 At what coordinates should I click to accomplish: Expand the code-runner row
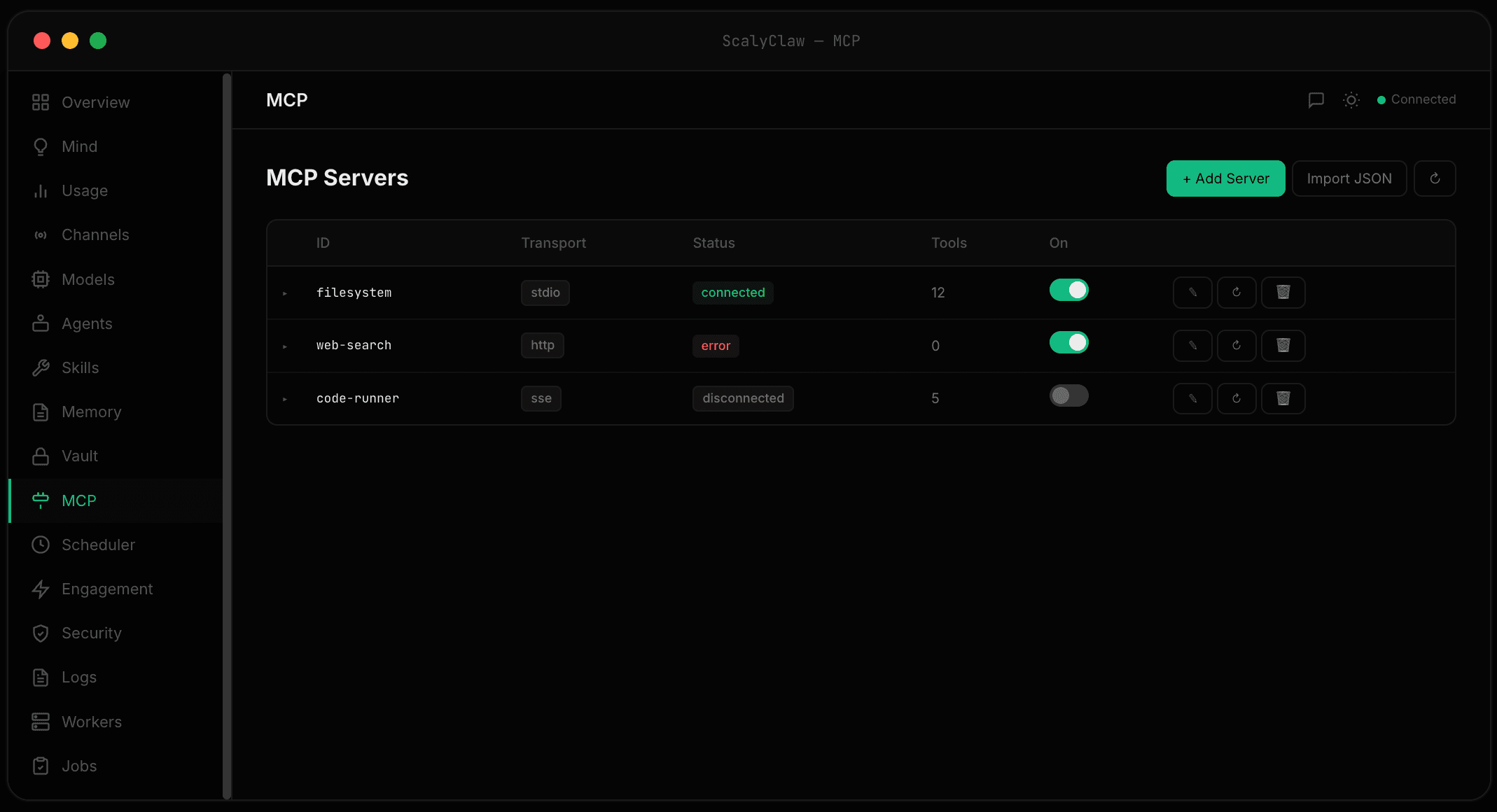click(285, 399)
